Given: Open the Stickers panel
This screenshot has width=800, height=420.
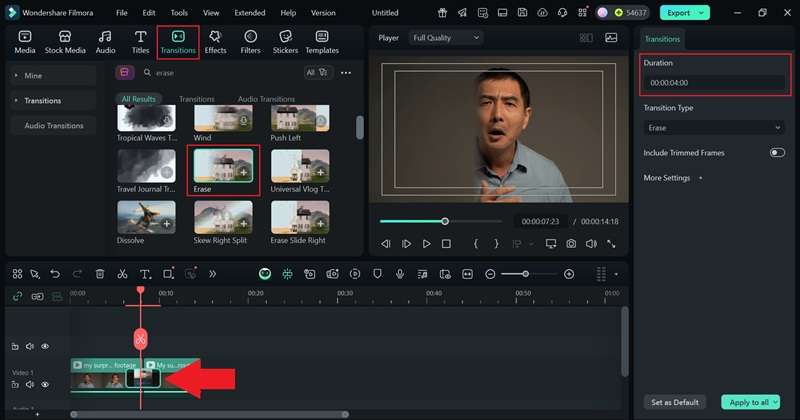Looking at the screenshot, I should [285, 41].
